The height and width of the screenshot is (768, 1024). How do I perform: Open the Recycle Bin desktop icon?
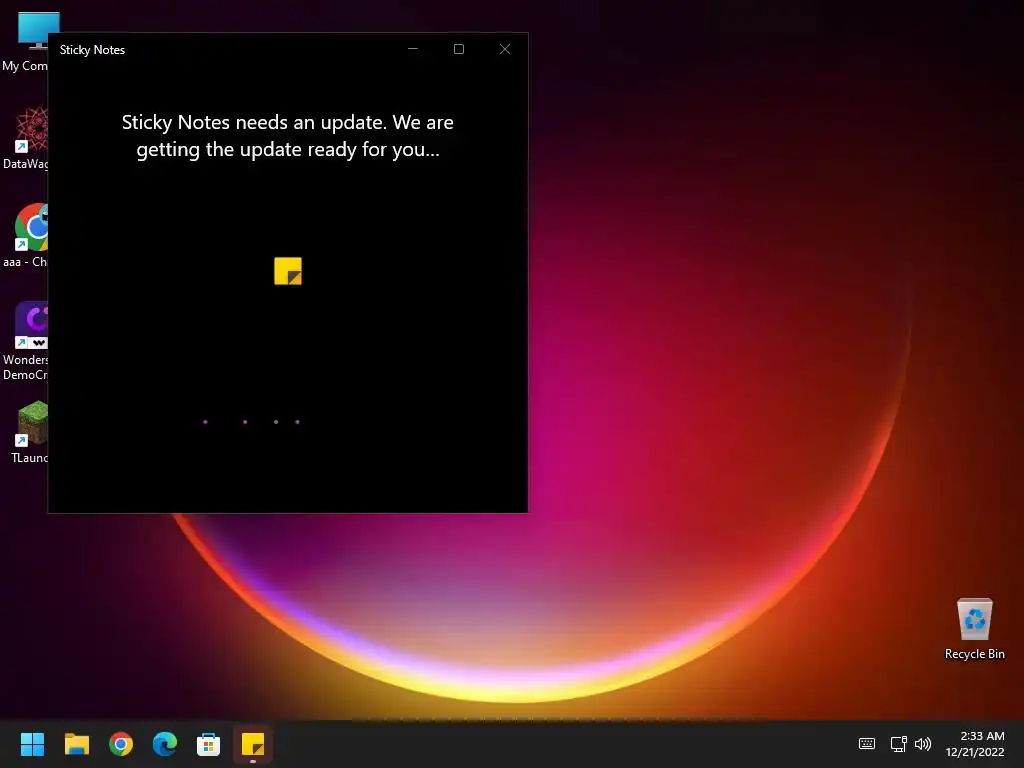[974, 629]
